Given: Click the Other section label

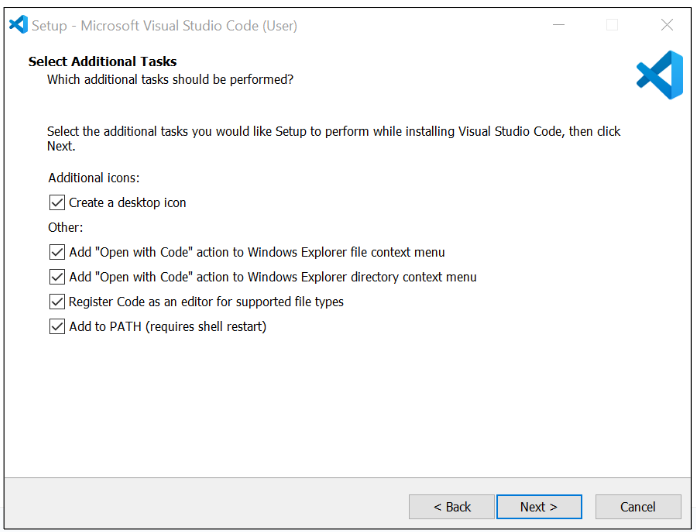Looking at the screenshot, I should [66, 228].
